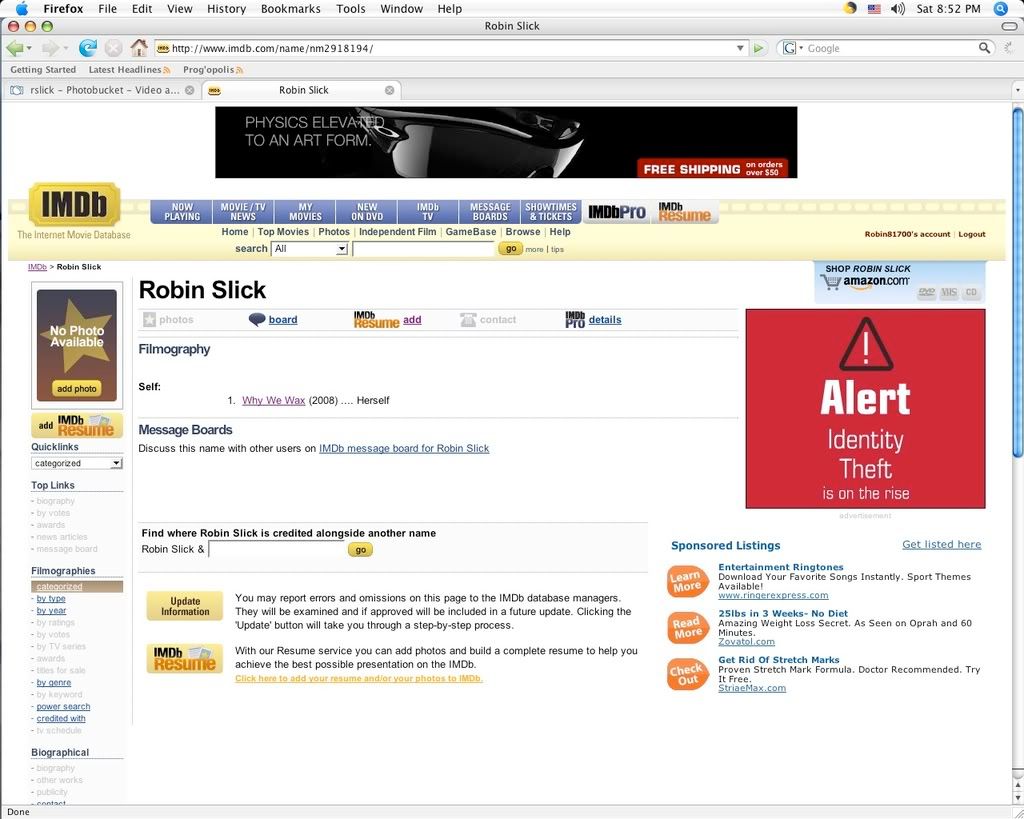The height and width of the screenshot is (819, 1024).
Task: Click the Forward arrow in the toolbar
Action: pos(50,48)
